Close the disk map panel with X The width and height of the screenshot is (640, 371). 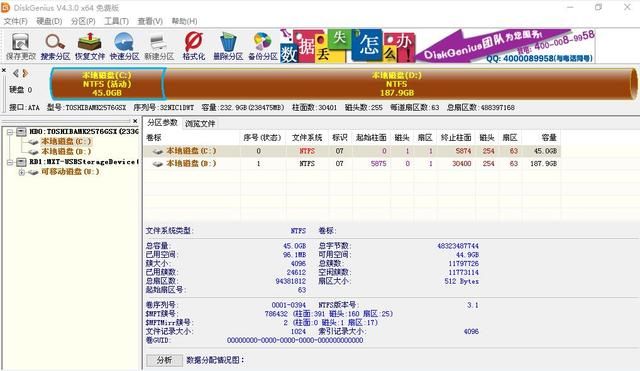(x=4, y=70)
